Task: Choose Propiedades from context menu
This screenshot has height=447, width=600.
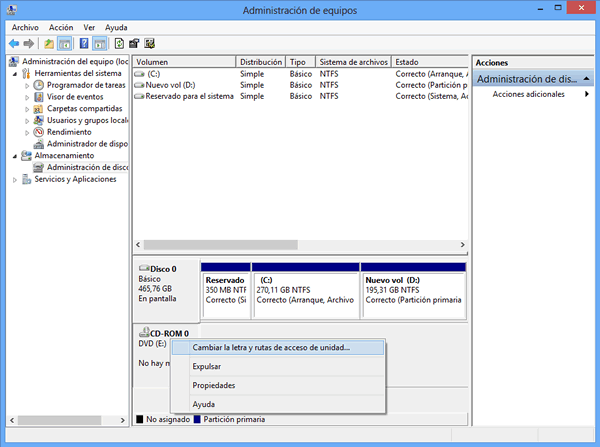Action: 277,385
